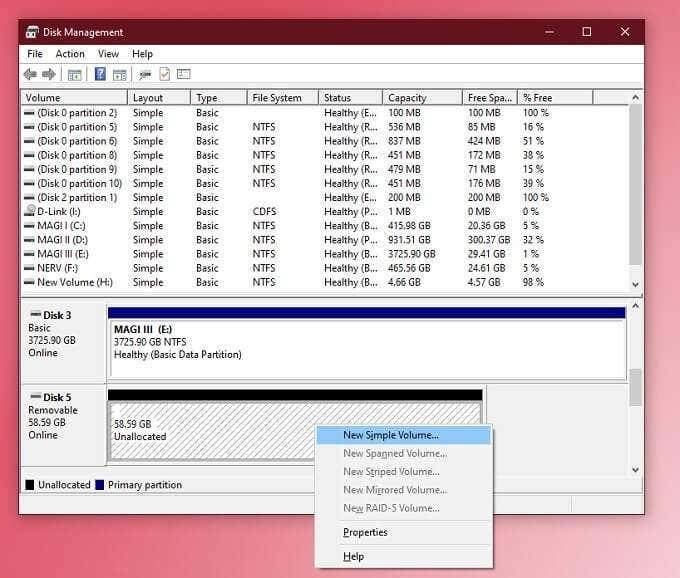The image size is (680, 578).
Task: Sort by the Status column header
Action: click(351, 98)
